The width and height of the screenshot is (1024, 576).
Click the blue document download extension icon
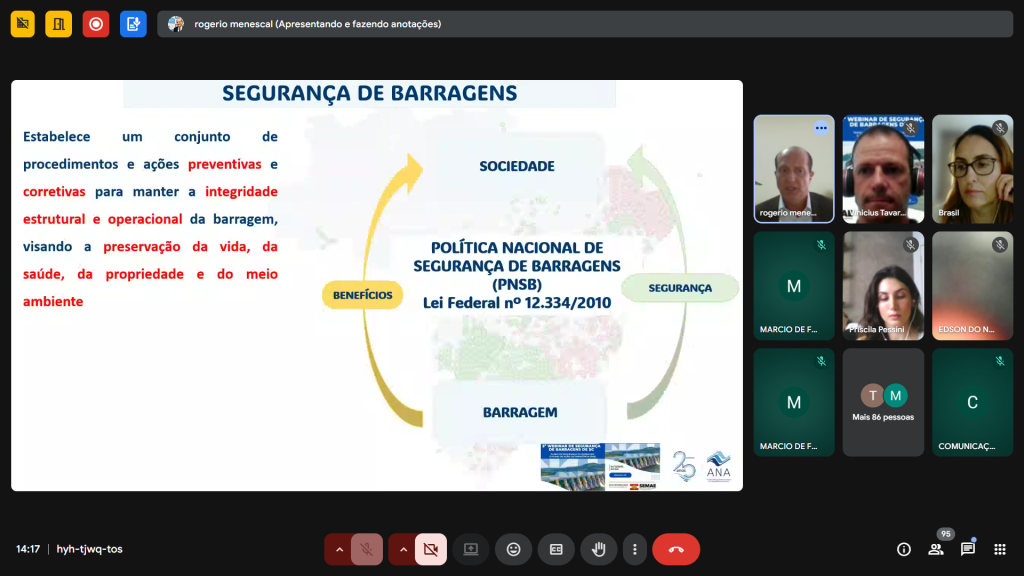point(133,24)
